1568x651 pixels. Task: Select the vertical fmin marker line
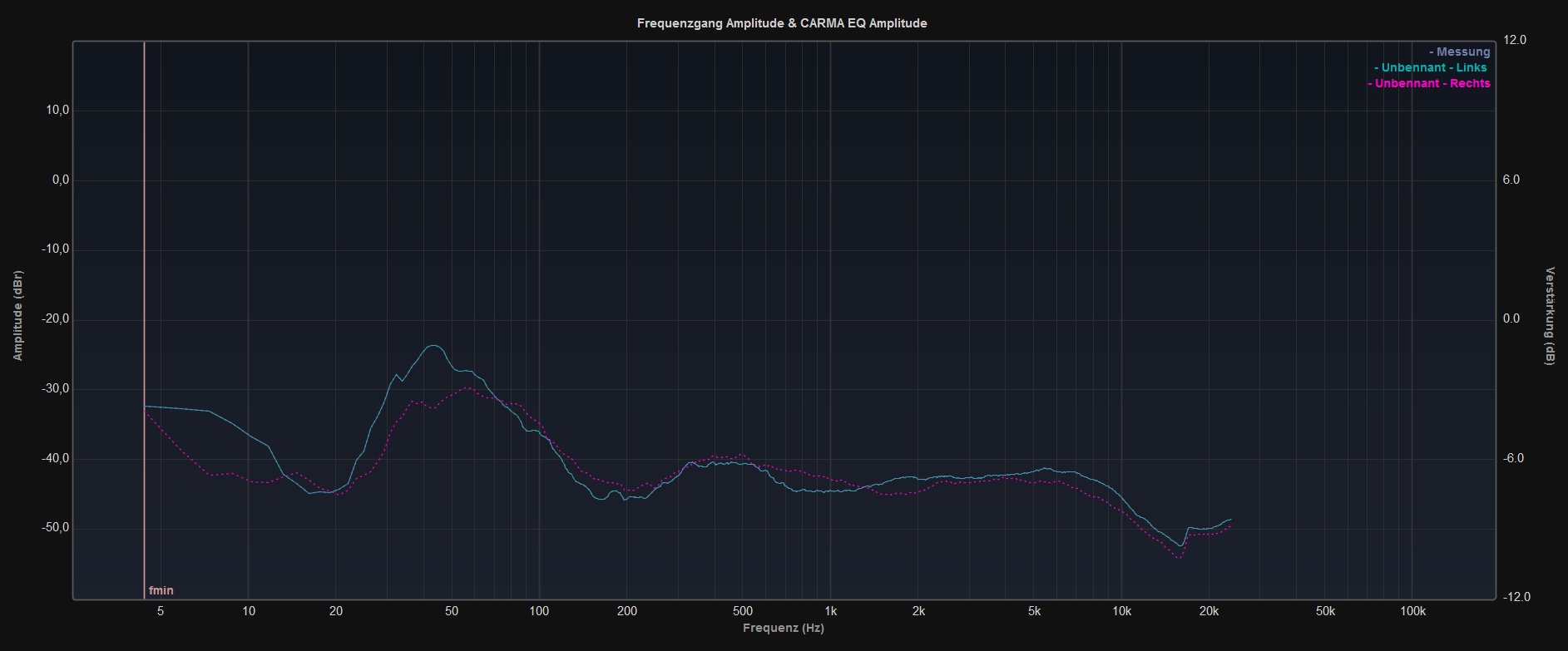point(145,333)
